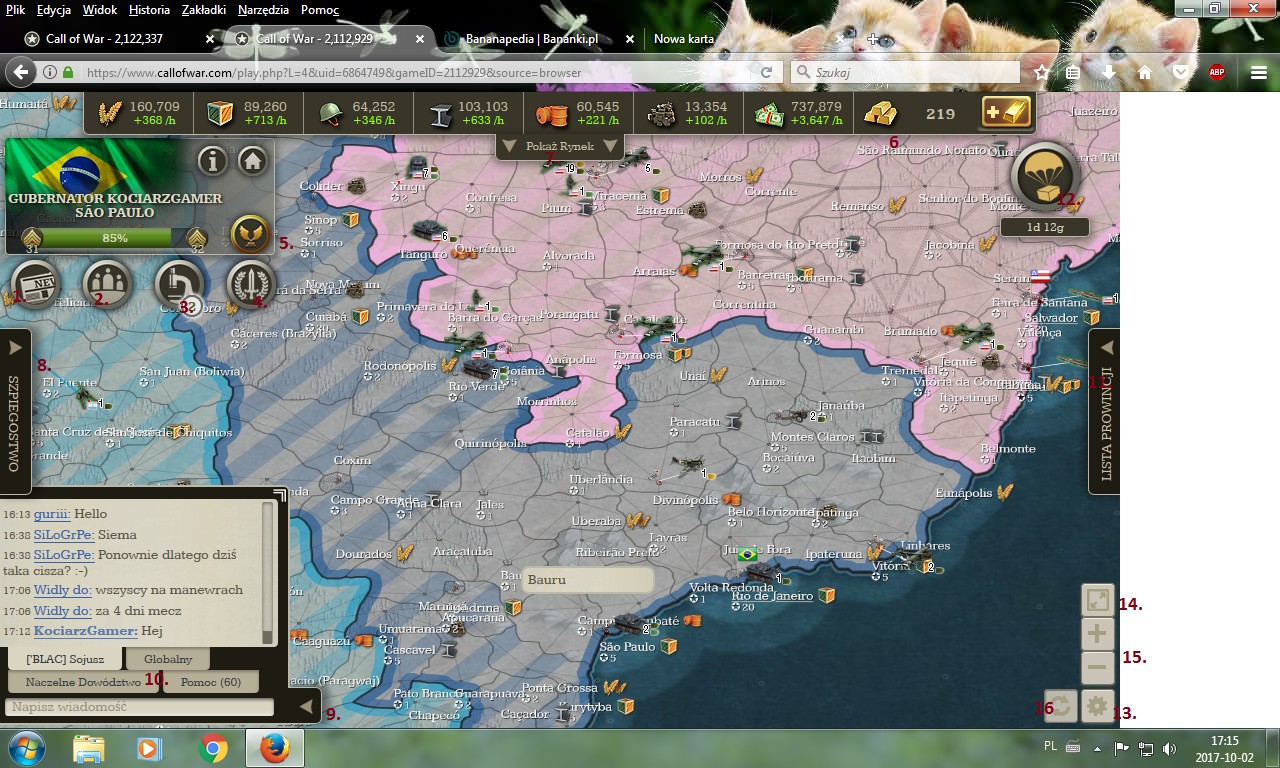
Task: Click the manpower helmet resource icon
Action: 331,114
